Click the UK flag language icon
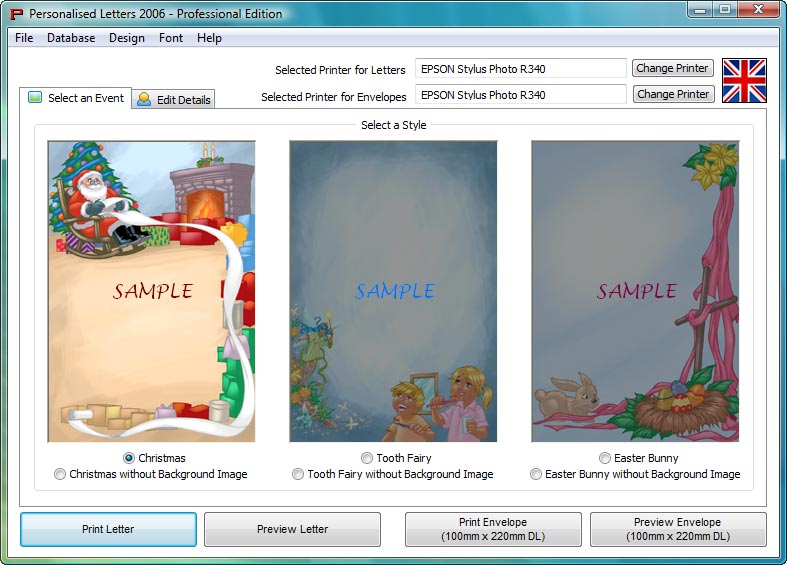This screenshot has width=787, height=565. (x=744, y=80)
